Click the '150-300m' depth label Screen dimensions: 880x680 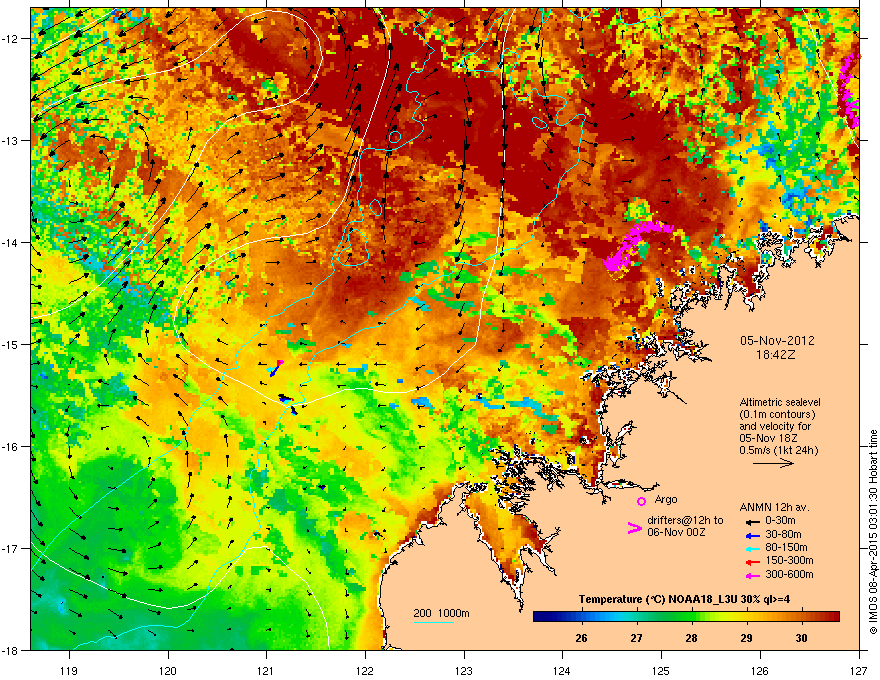(x=789, y=560)
